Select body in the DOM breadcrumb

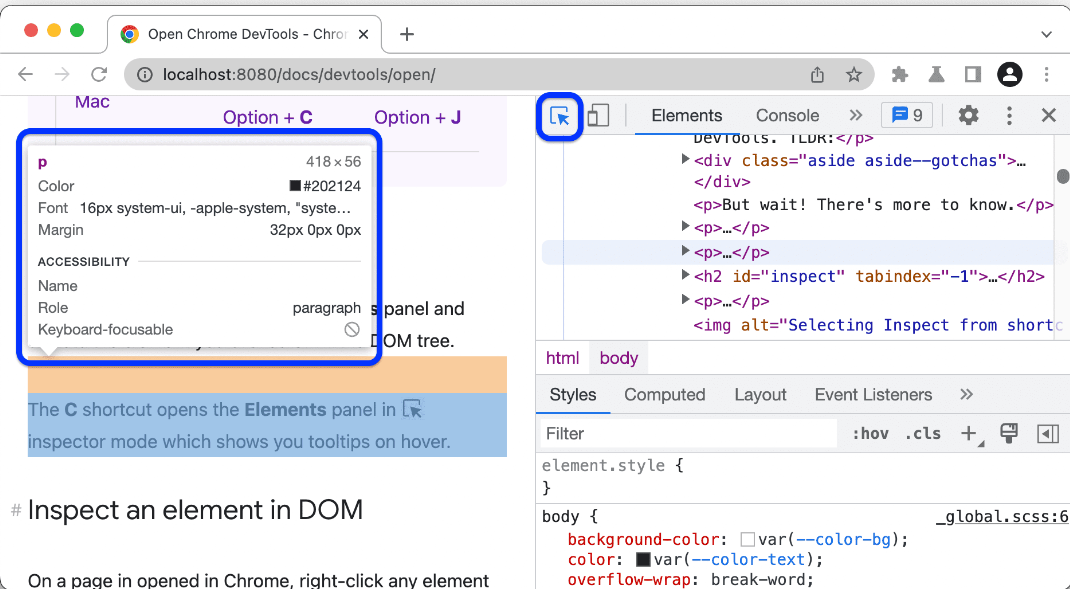(x=619, y=358)
